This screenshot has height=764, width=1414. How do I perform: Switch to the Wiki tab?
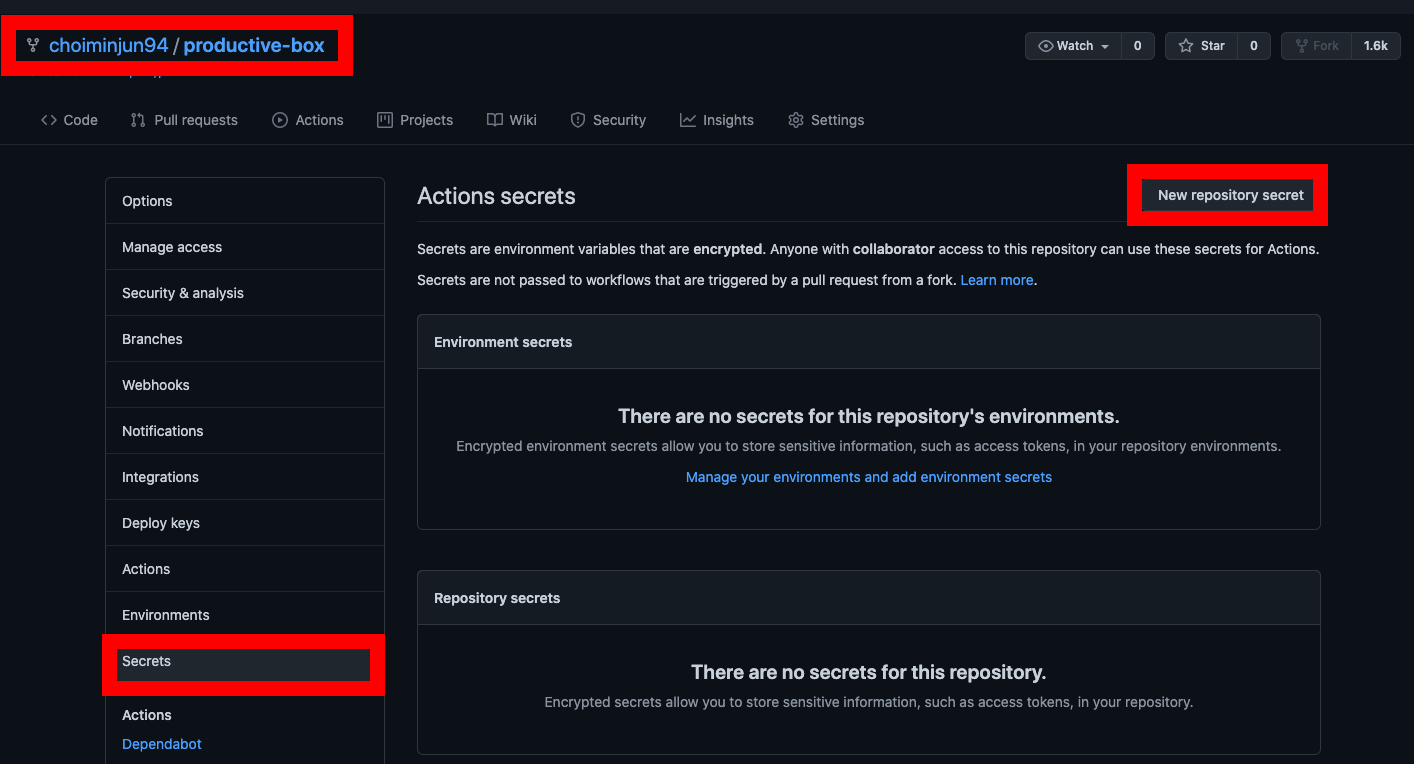pyautogui.click(x=512, y=120)
